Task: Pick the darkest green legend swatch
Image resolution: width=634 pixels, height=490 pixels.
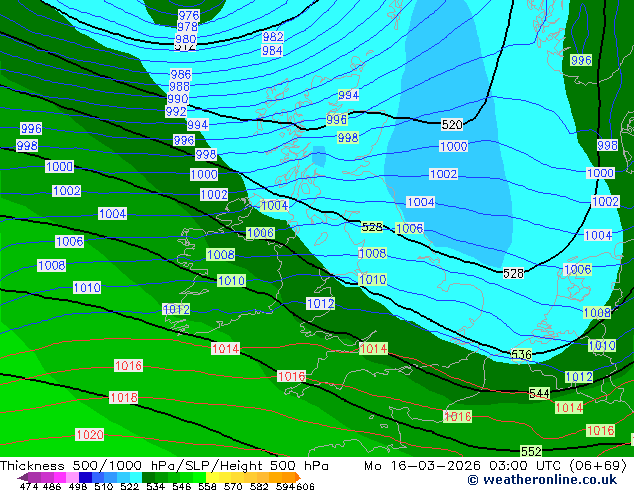Action: coord(148,477)
